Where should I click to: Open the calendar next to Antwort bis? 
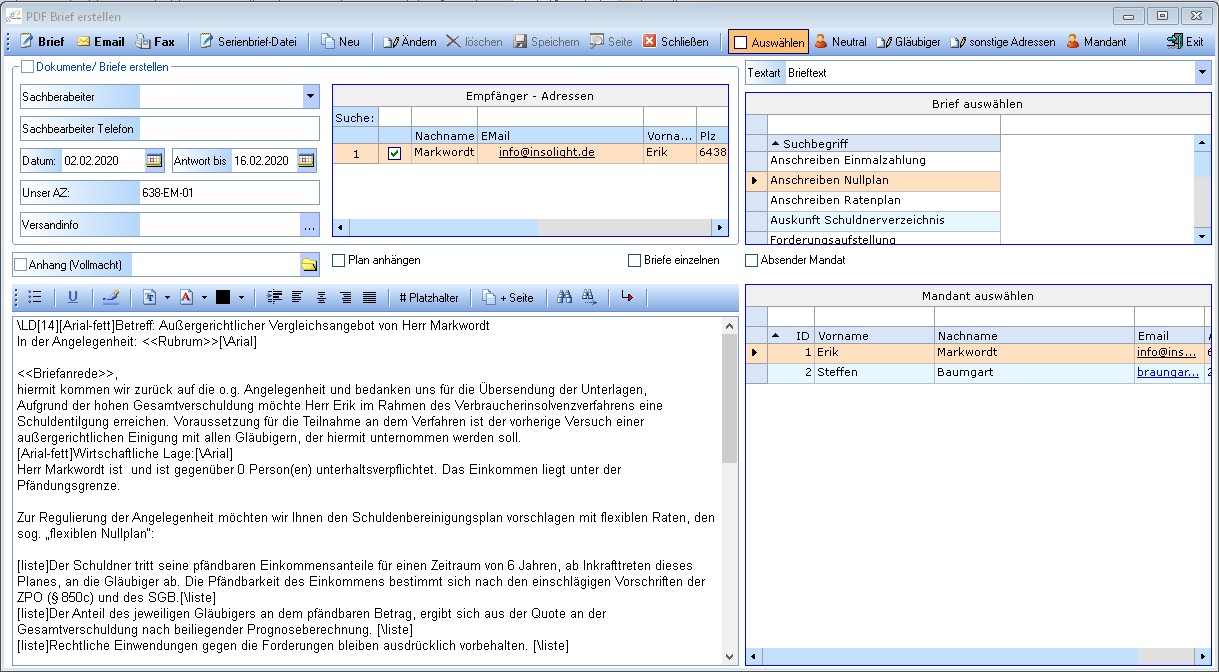pos(306,160)
